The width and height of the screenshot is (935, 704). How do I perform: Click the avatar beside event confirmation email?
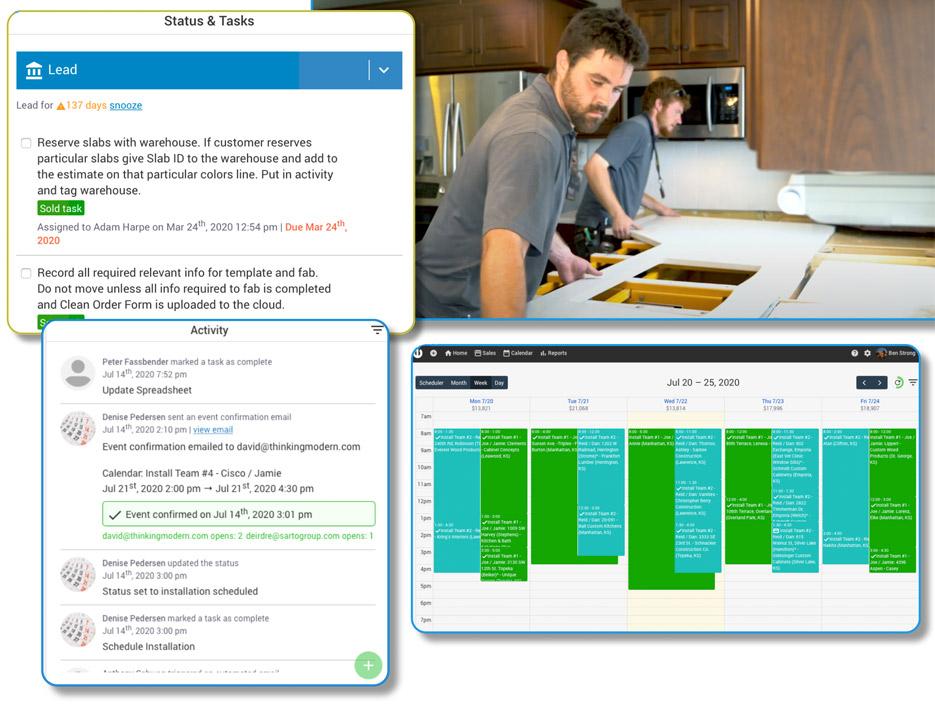[78, 429]
